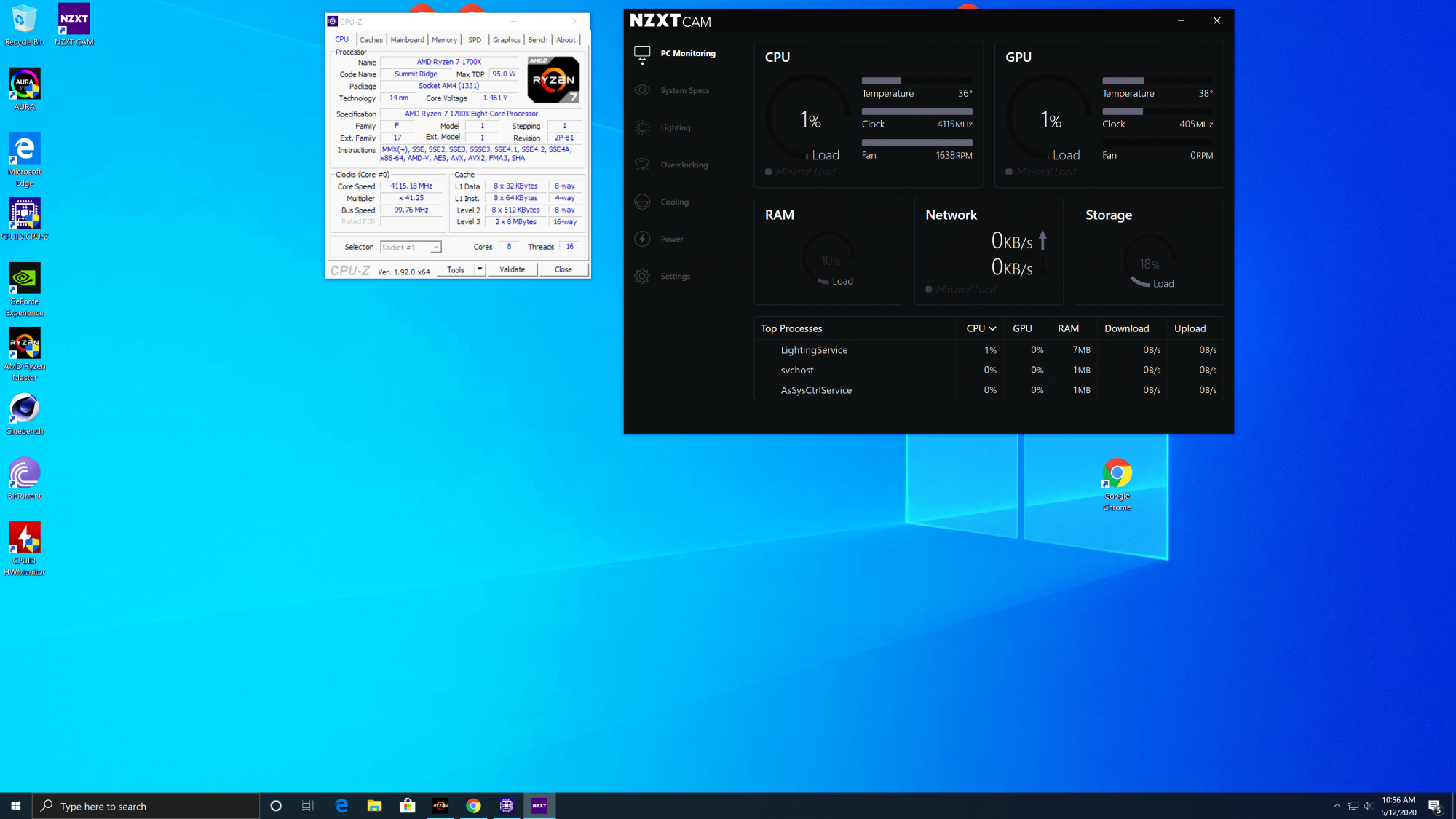Show hidden system tray icons
The width and height of the screenshot is (1456, 819).
tap(1337, 805)
